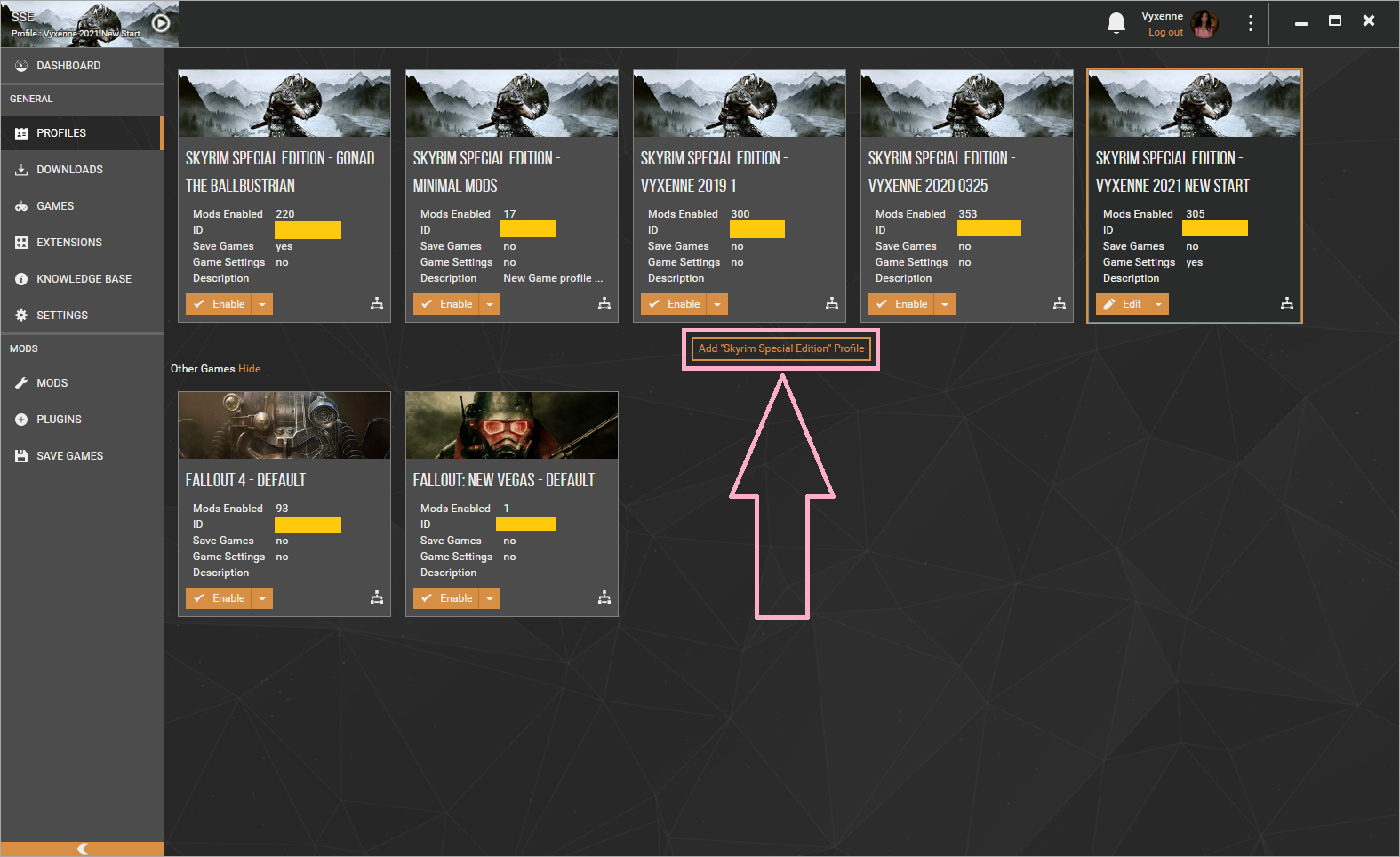This screenshot has width=1400, height=857.
Task: Switch to the Extensions page
Action: coord(82,243)
